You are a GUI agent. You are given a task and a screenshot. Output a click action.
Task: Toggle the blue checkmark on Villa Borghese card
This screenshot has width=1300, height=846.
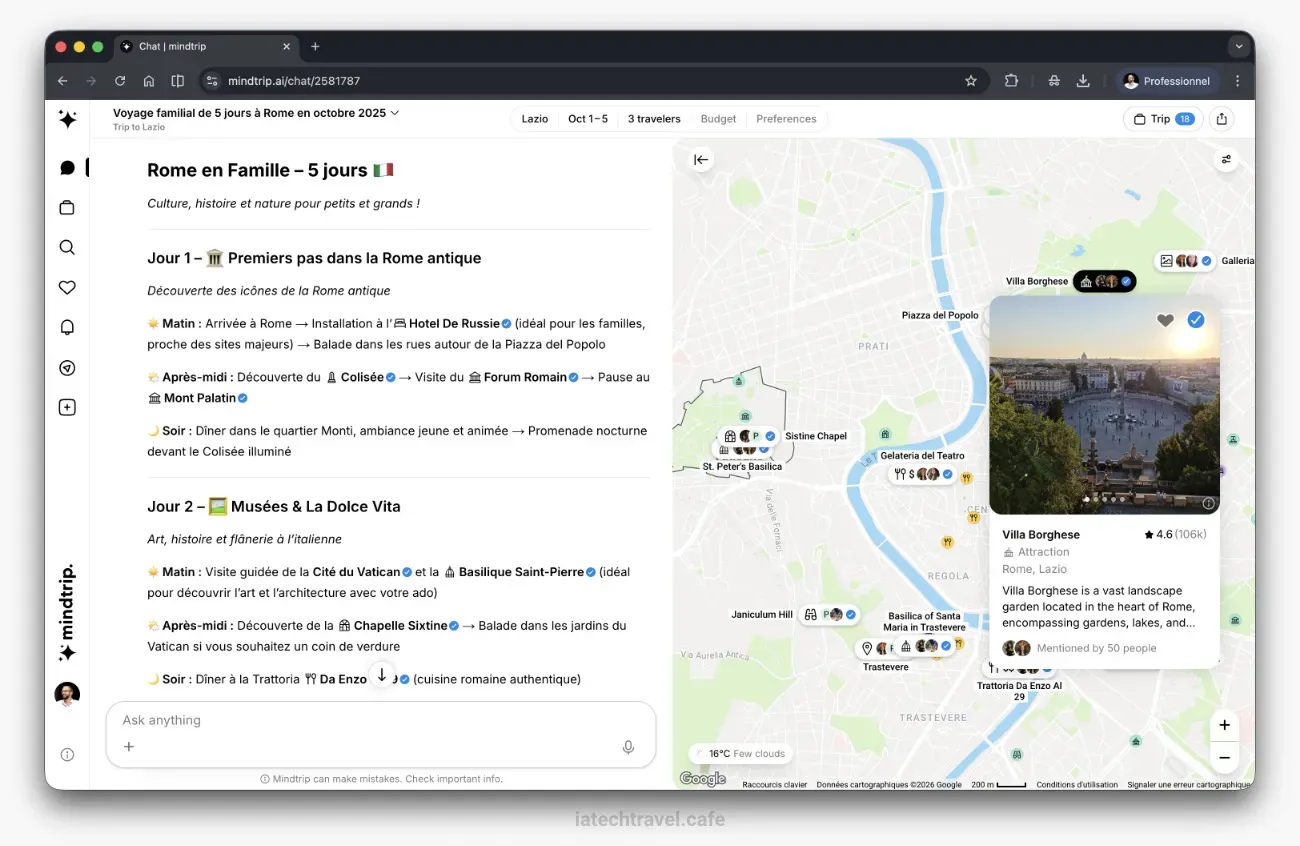point(1196,320)
